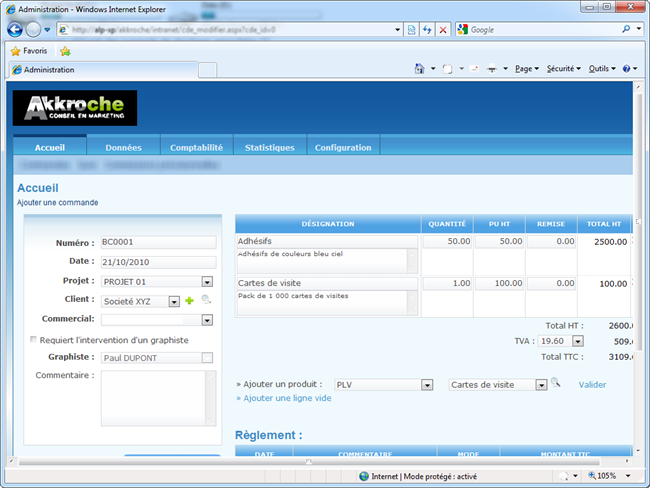
Task: Click the Numéro input field
Action: [158, 242]
